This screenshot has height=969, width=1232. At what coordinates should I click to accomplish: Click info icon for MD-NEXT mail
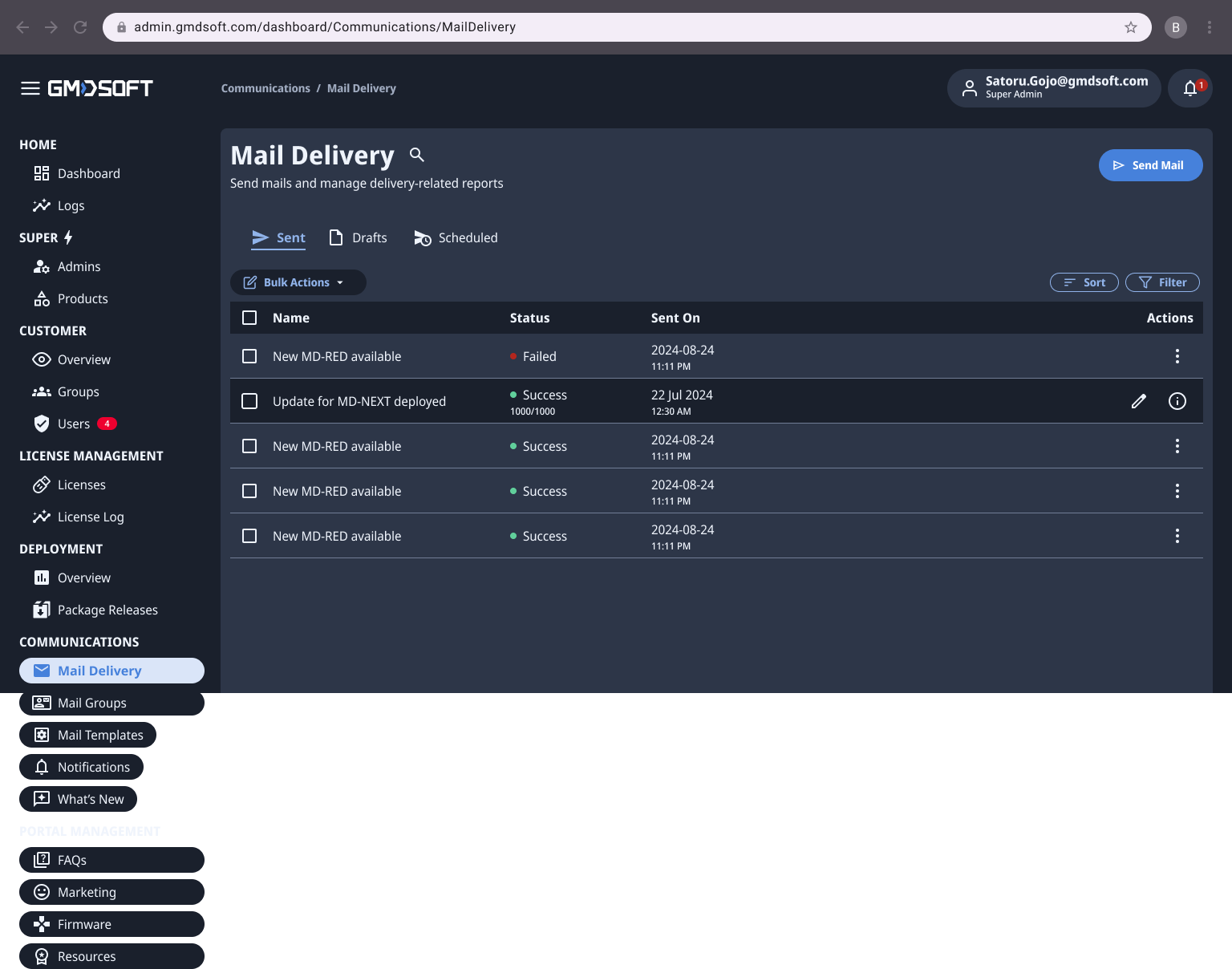pos(1177,401)
